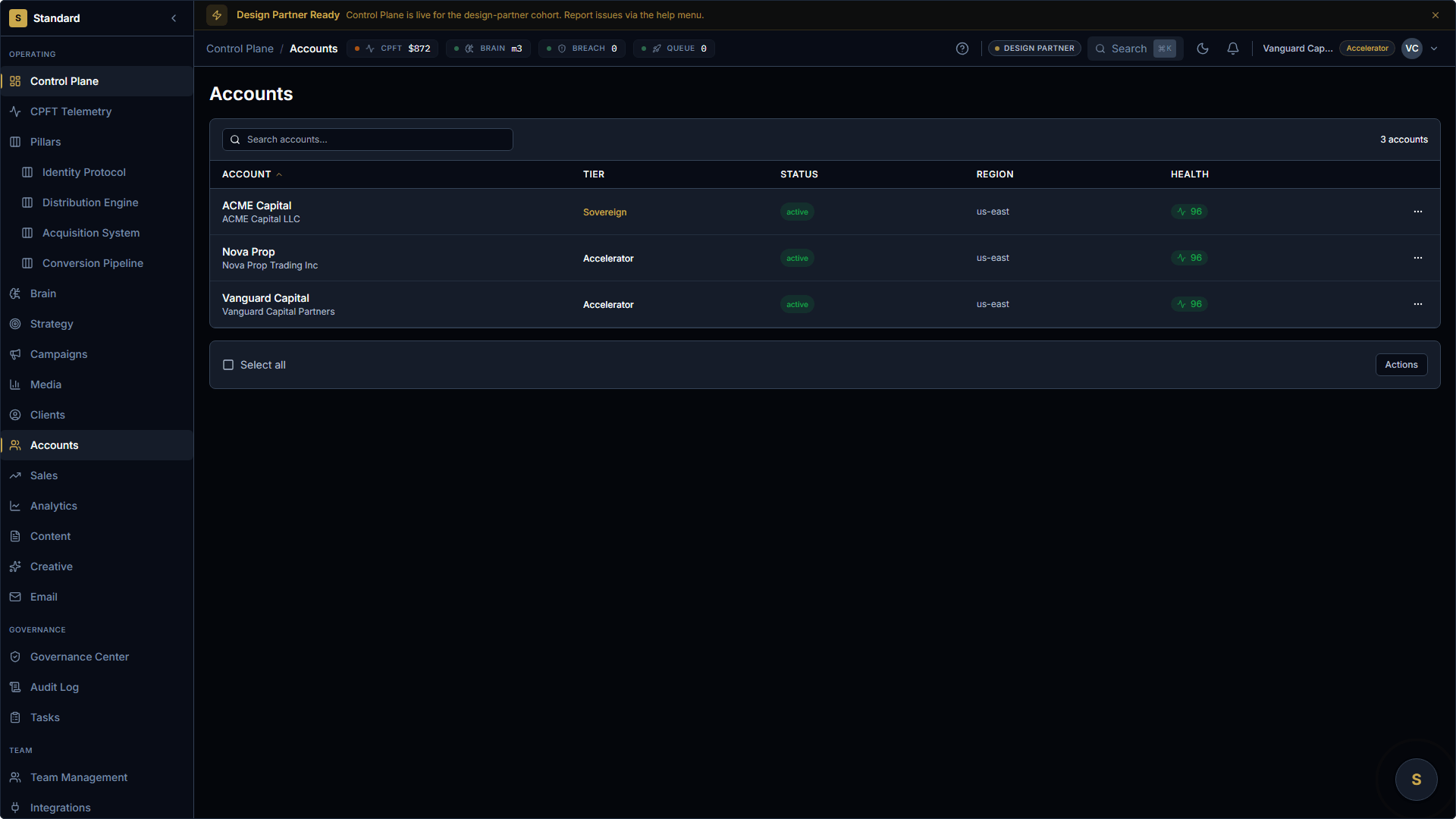Image resolution: width=1456 pixels, height=819 pixels.
Task: Click the Brain sidebar icon
Action: click(x=15, y=293)
